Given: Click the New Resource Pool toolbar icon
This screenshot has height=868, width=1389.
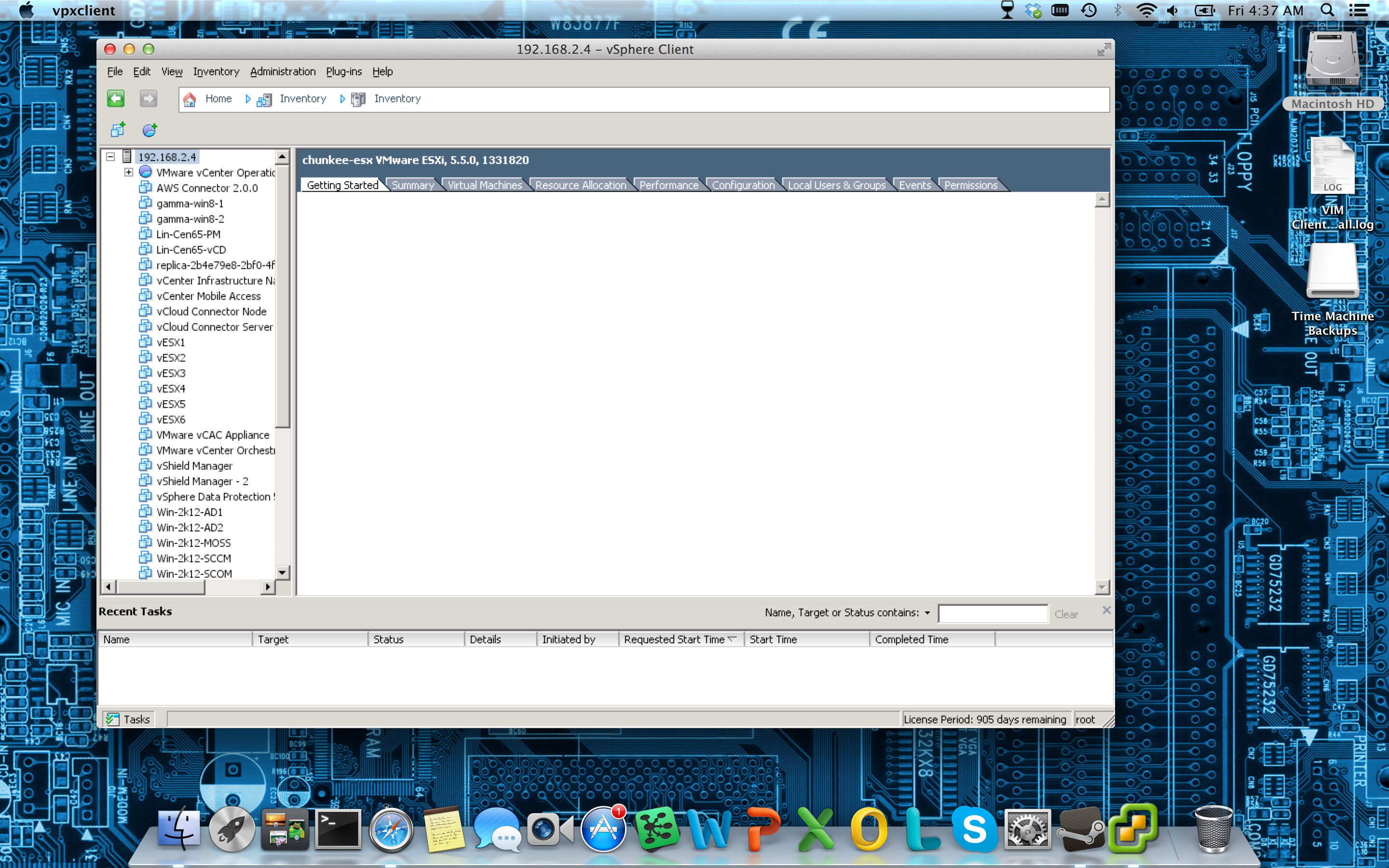Looking at the screenshot, I should [x=149, y=130].
